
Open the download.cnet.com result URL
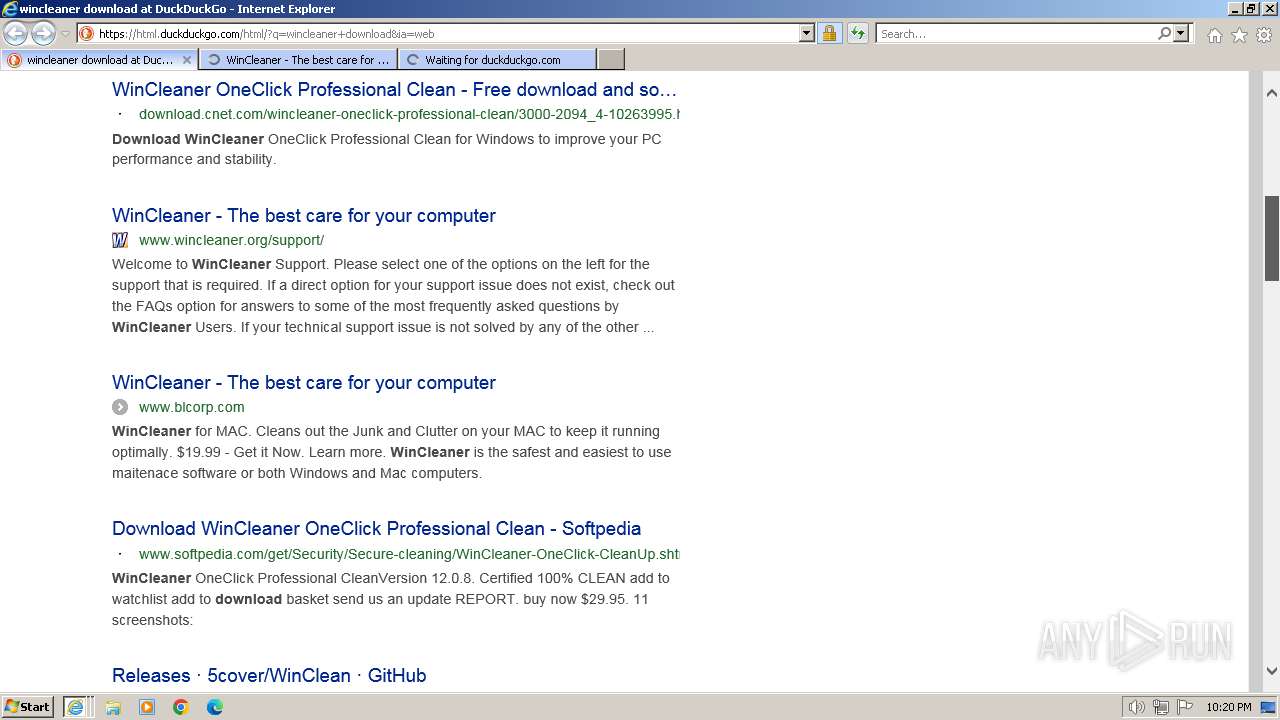pyautogui.click(x=409, y=114)
